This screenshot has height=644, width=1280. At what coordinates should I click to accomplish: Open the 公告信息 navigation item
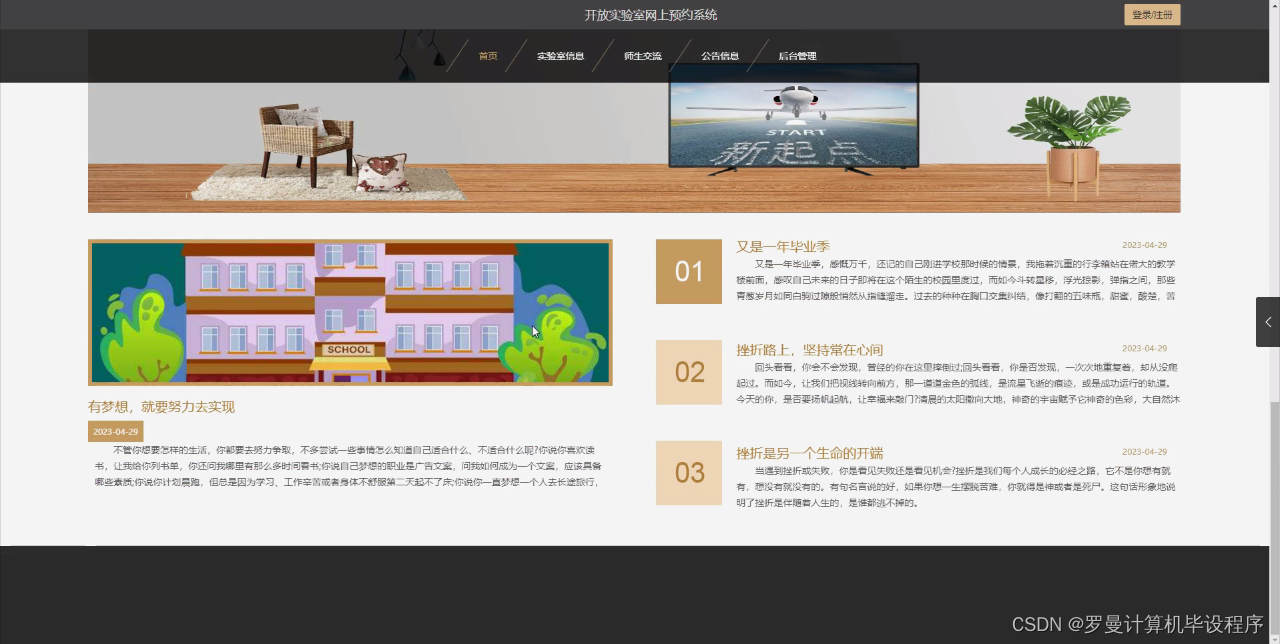click(720, 56)
